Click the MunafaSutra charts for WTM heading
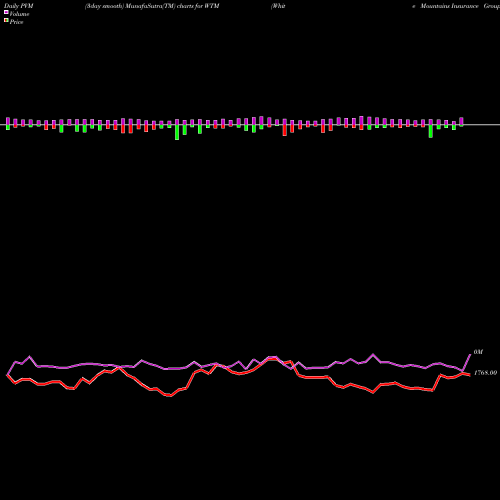Screen dimensions: 500x500 tap(152, 6)
